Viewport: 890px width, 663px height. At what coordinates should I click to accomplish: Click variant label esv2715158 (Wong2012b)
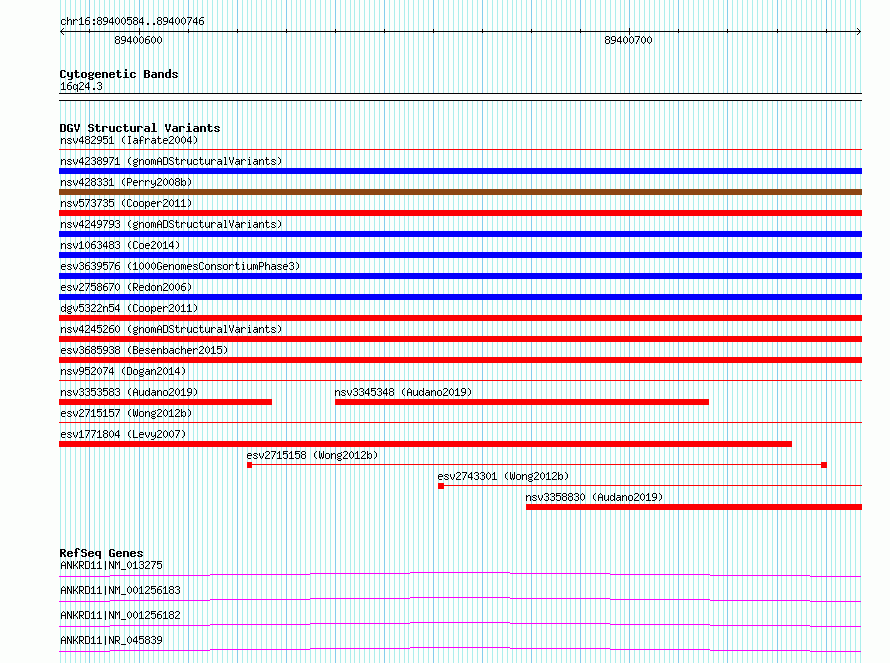pyautogui.click(x=312, y=455)
